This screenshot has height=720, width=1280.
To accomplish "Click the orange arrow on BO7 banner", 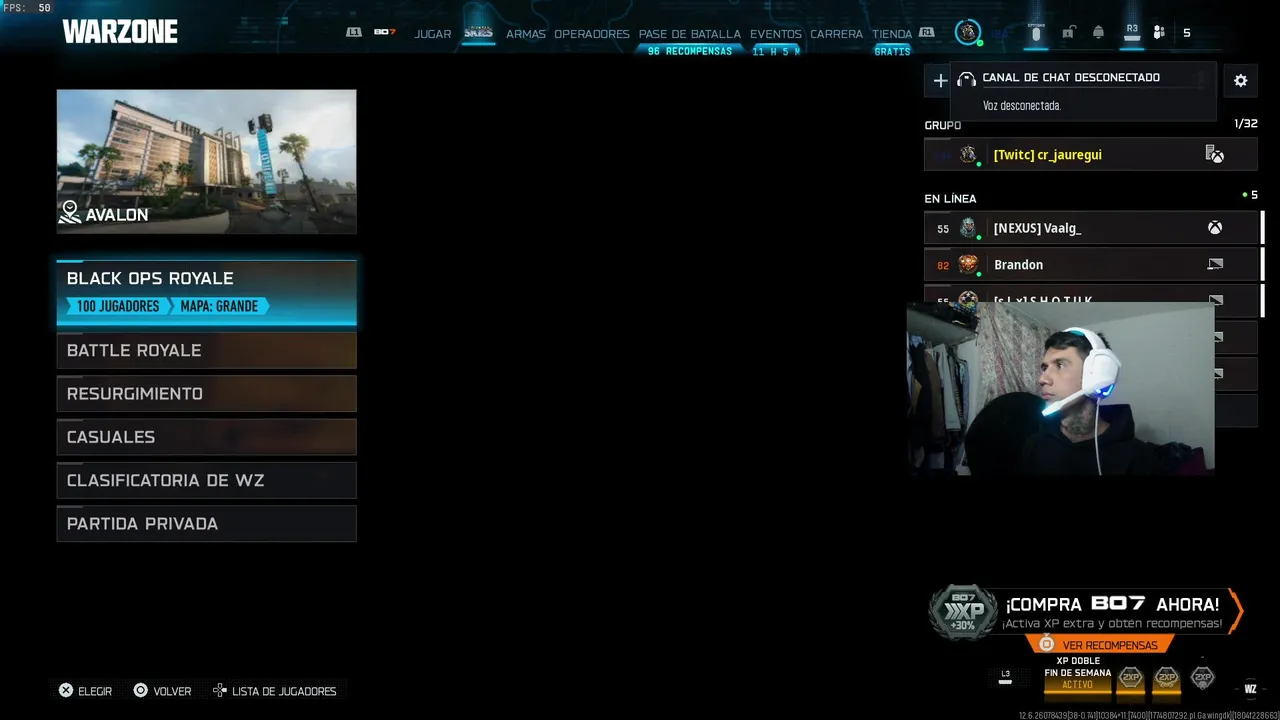I will click(x=1236, y=611).
